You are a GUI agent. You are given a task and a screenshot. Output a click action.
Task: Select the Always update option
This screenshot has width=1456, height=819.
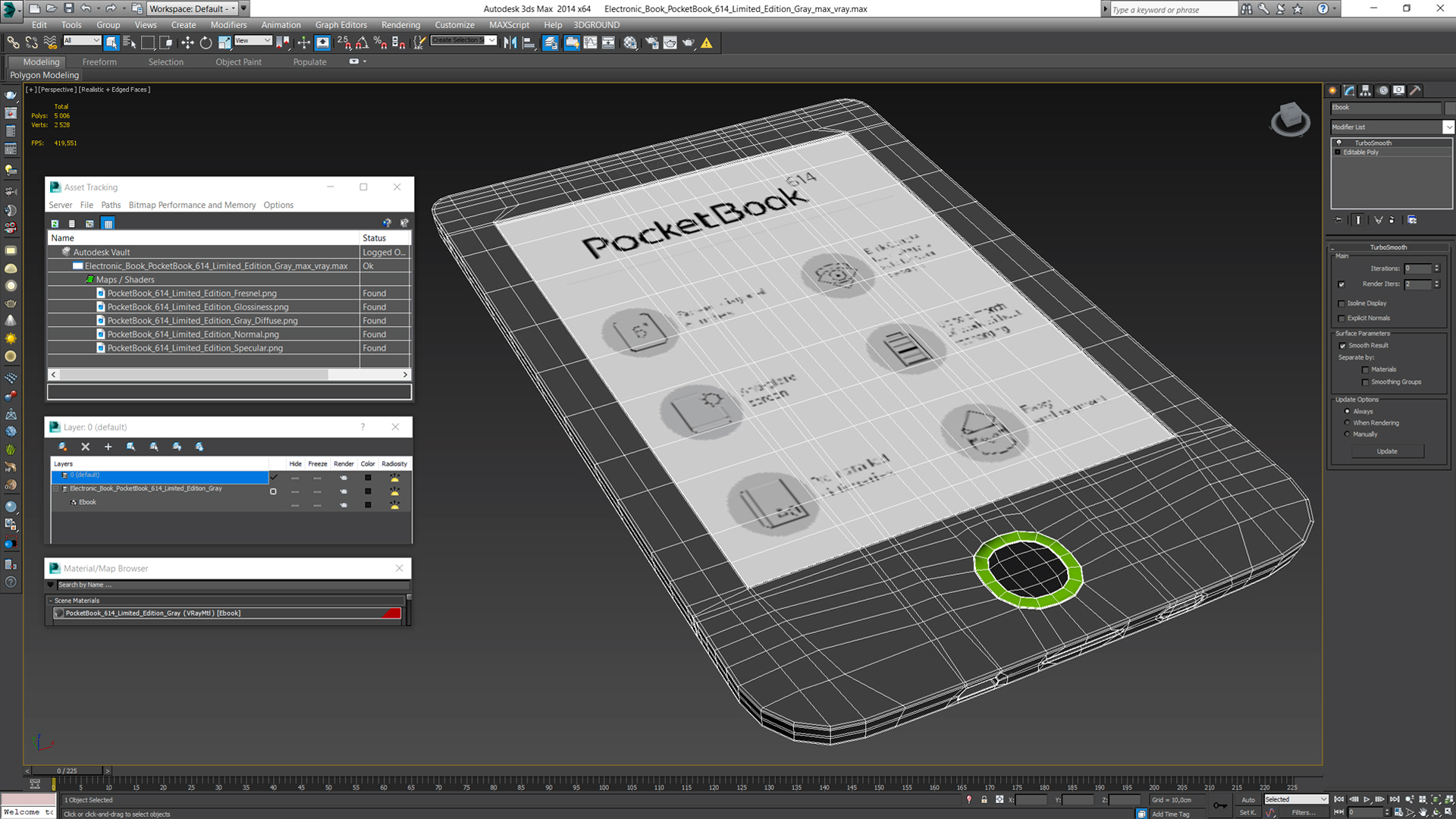1347,411
